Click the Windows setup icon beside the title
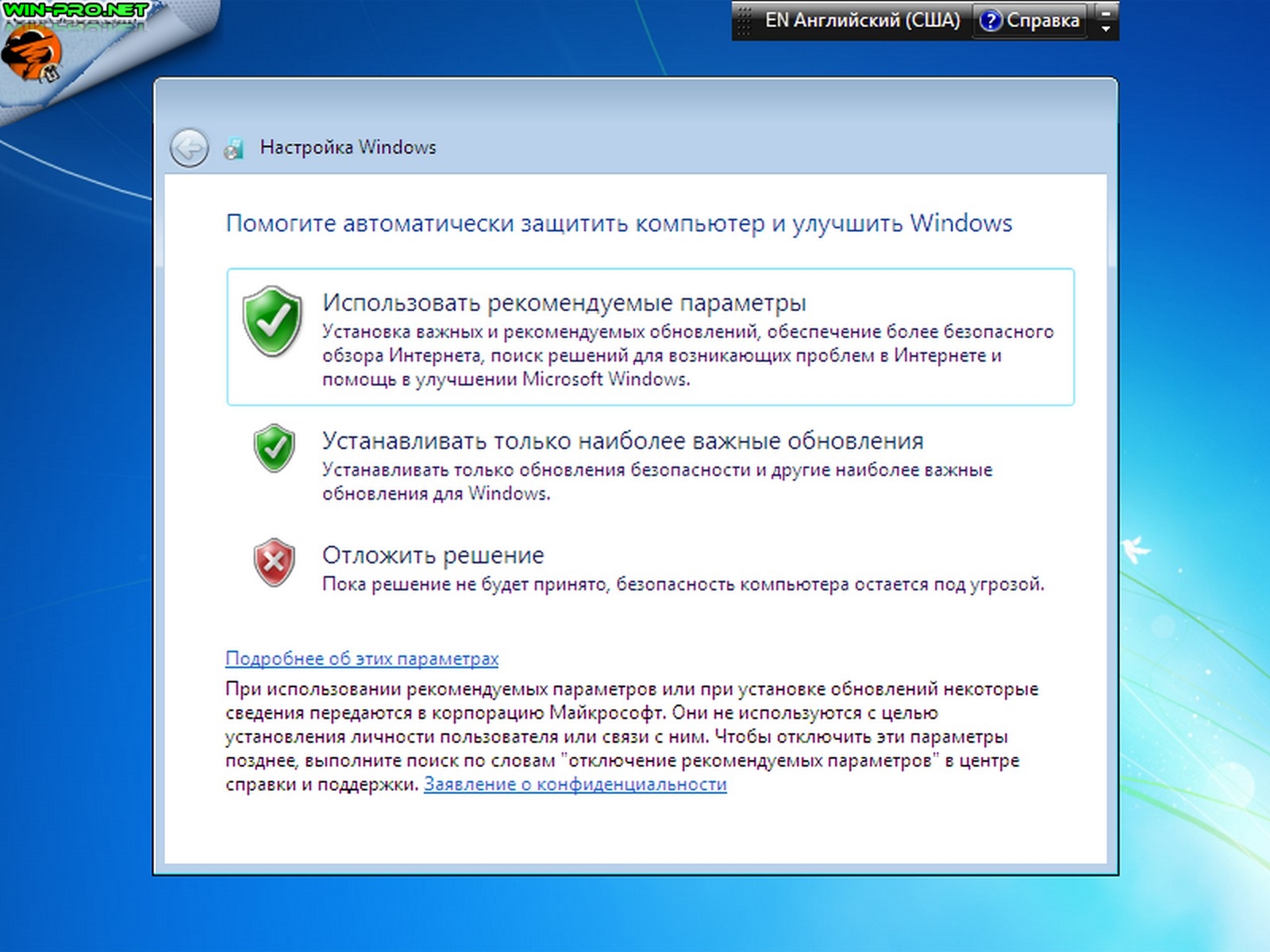This screenshot has width=1270, height=952. [234, 148]
